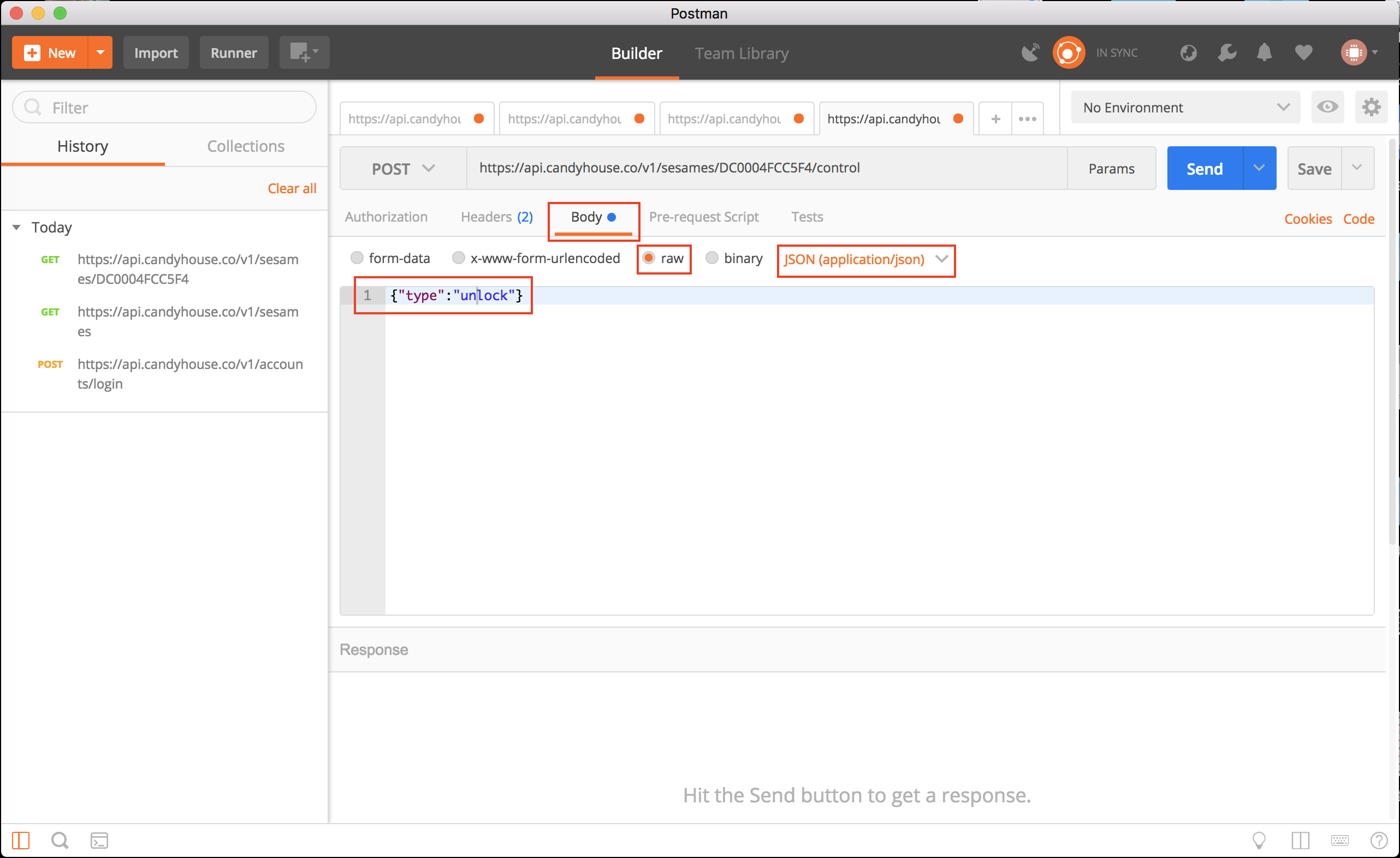
Task: Open the browse network globe icon
Action: [1188, 53]
